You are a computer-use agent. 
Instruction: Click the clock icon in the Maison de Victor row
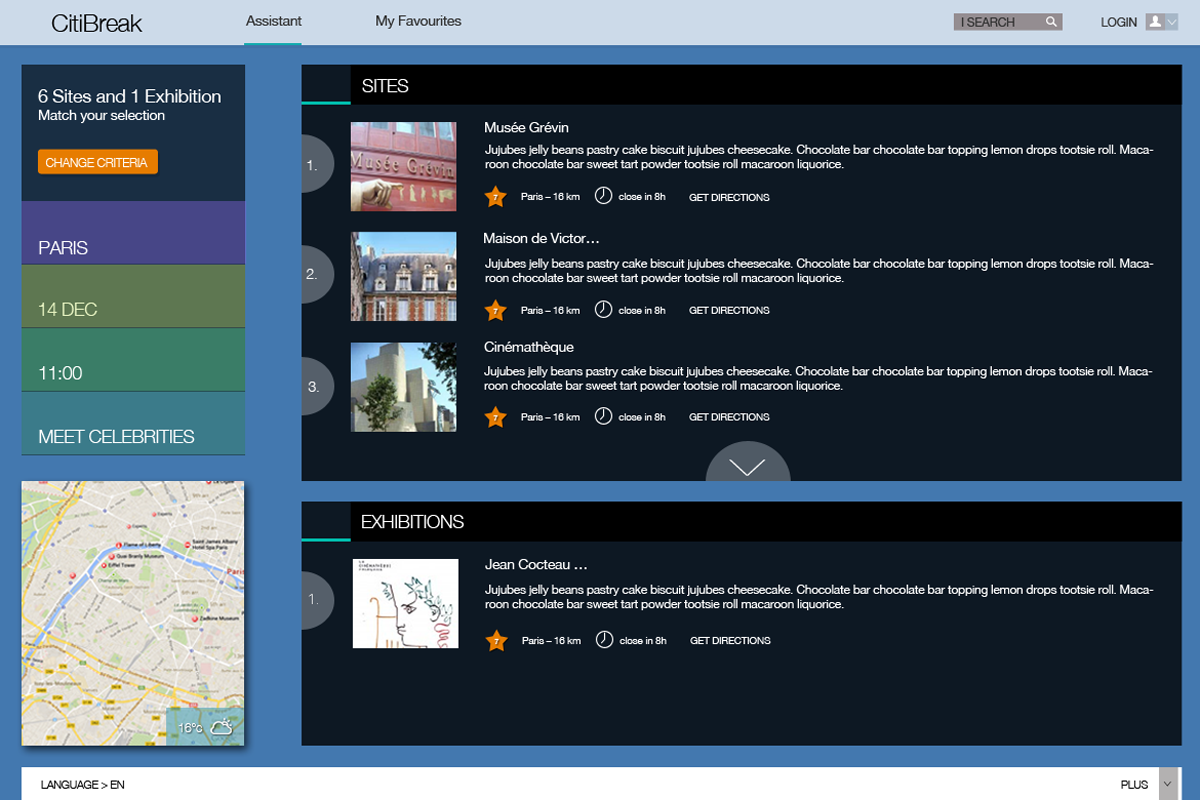(603, 309)
